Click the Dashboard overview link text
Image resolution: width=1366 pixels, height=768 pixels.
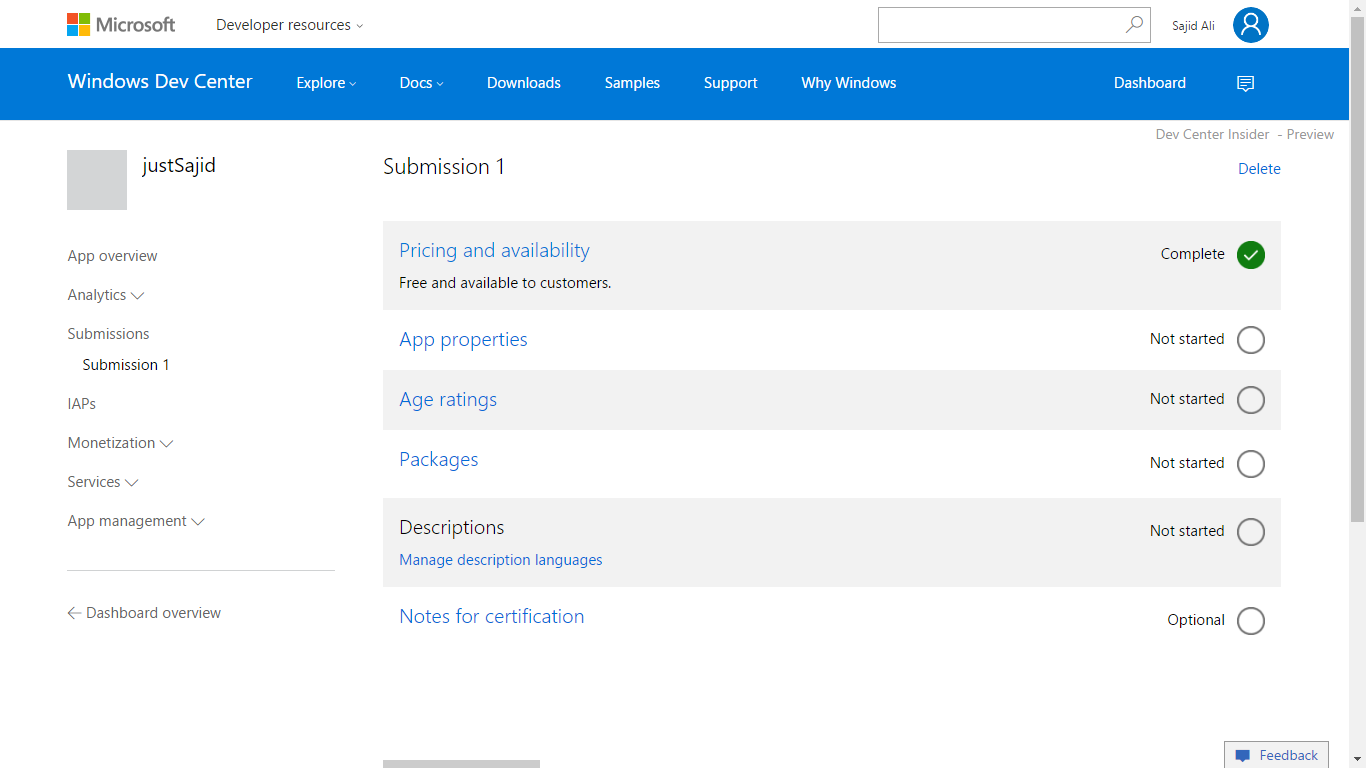[x=153, y=613]
